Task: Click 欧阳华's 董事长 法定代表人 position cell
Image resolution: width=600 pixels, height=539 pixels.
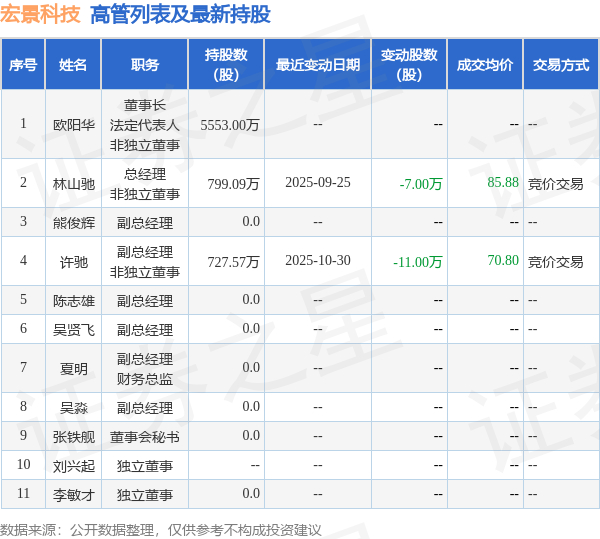Action: click(145, 125)
